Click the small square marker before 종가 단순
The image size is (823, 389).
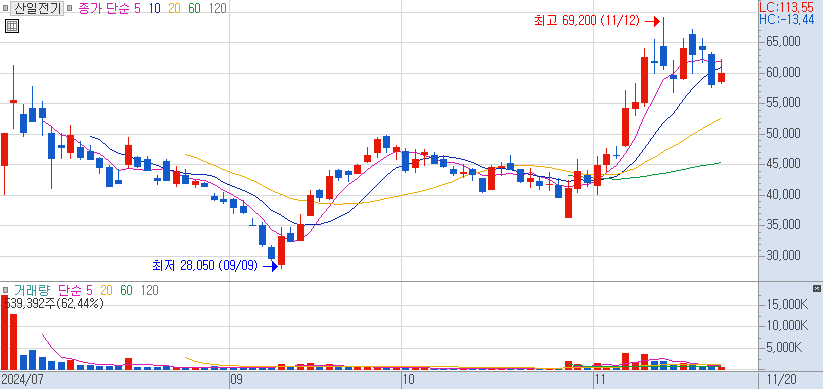point(70,8)
